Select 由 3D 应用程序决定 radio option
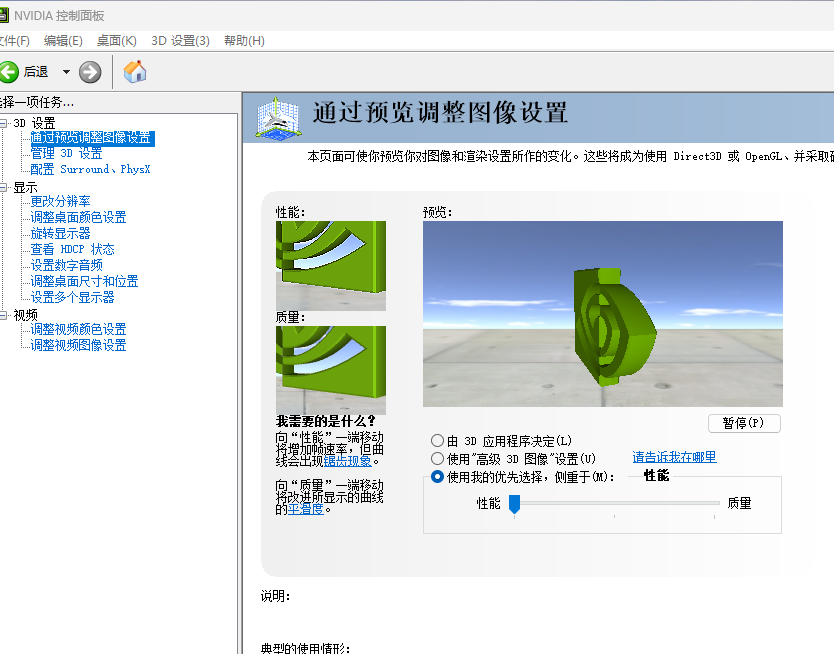Viewport: 834px width, 654px height. click(x=437, y=441)
